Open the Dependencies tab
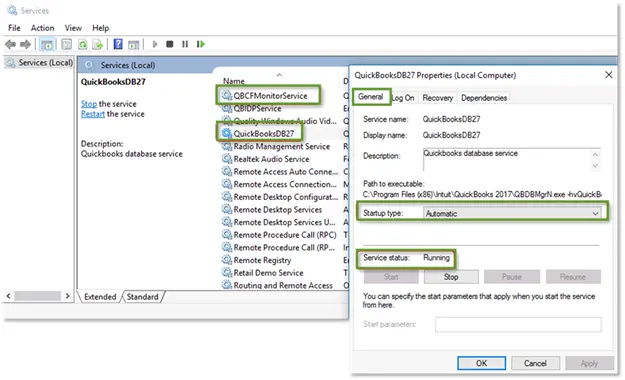 pos(484,98)
